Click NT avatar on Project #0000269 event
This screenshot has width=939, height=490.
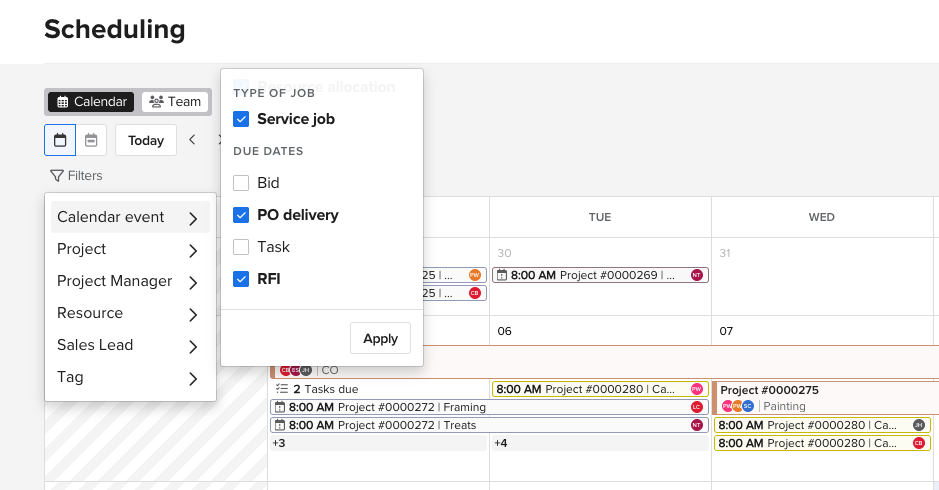pyautogui.click(x=697, y=275)
